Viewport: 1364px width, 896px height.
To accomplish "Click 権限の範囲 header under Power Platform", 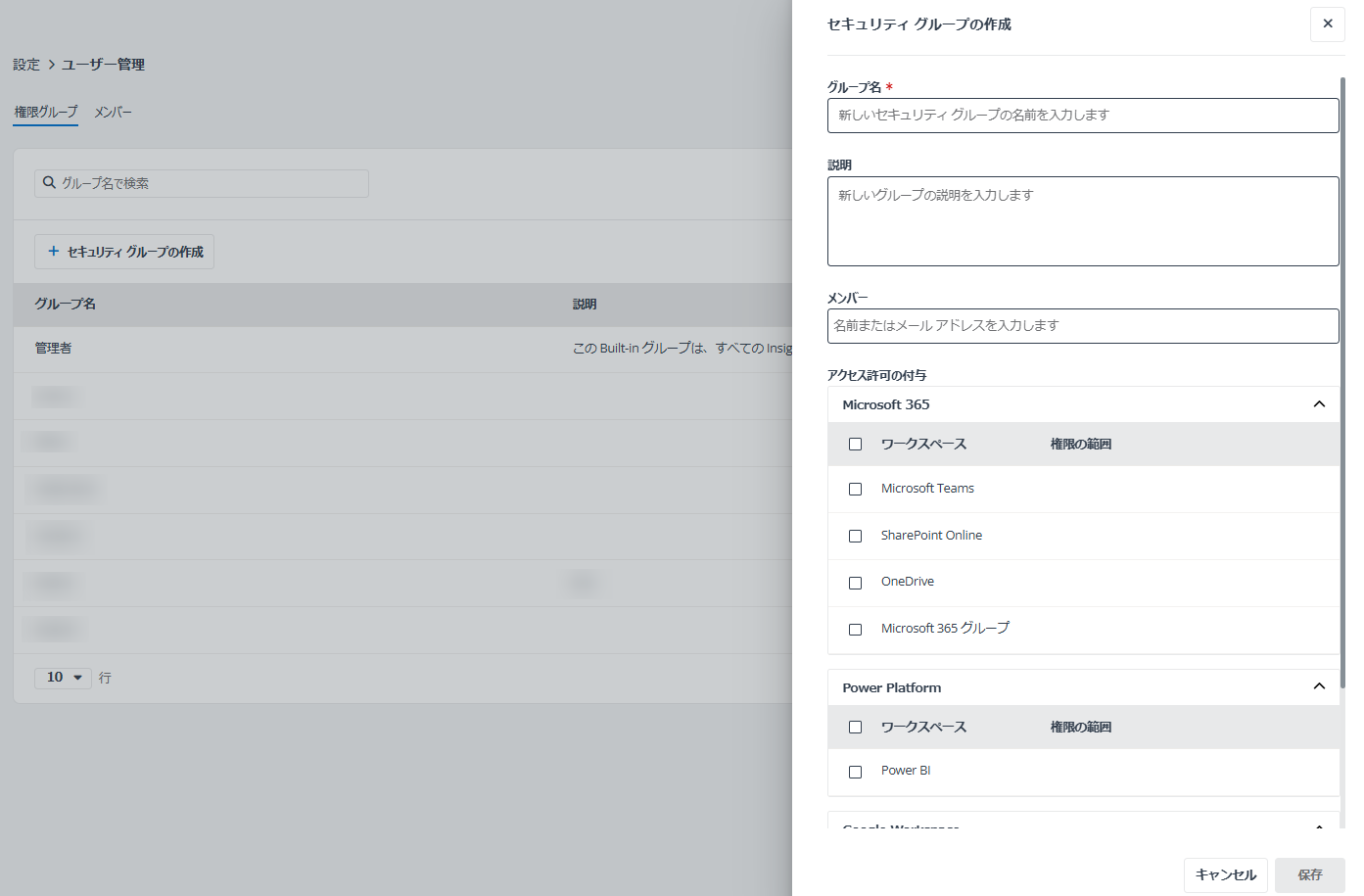I will (1081, 728).
